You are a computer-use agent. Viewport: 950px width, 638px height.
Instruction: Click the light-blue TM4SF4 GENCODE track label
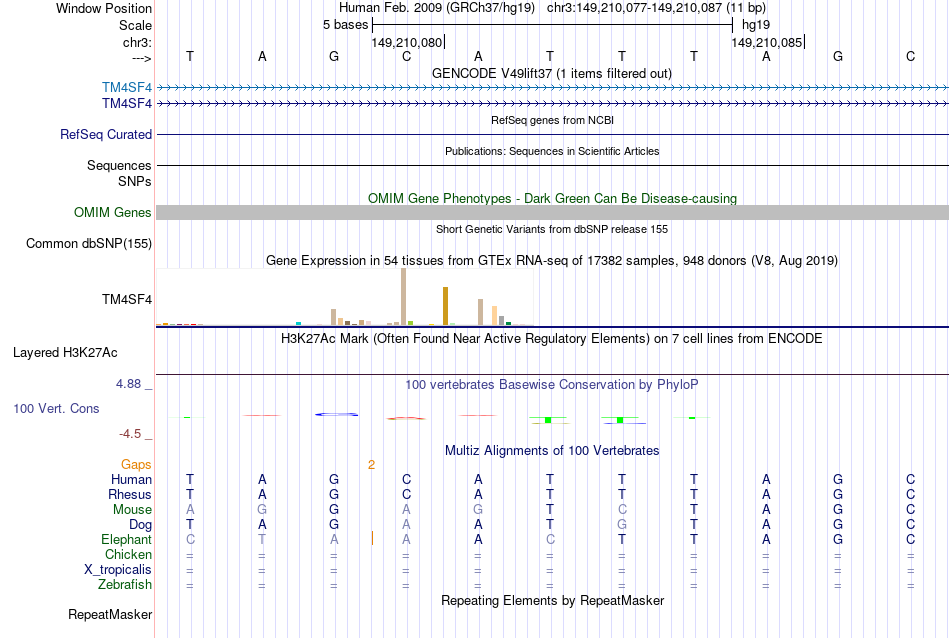[x=127, y=88]
